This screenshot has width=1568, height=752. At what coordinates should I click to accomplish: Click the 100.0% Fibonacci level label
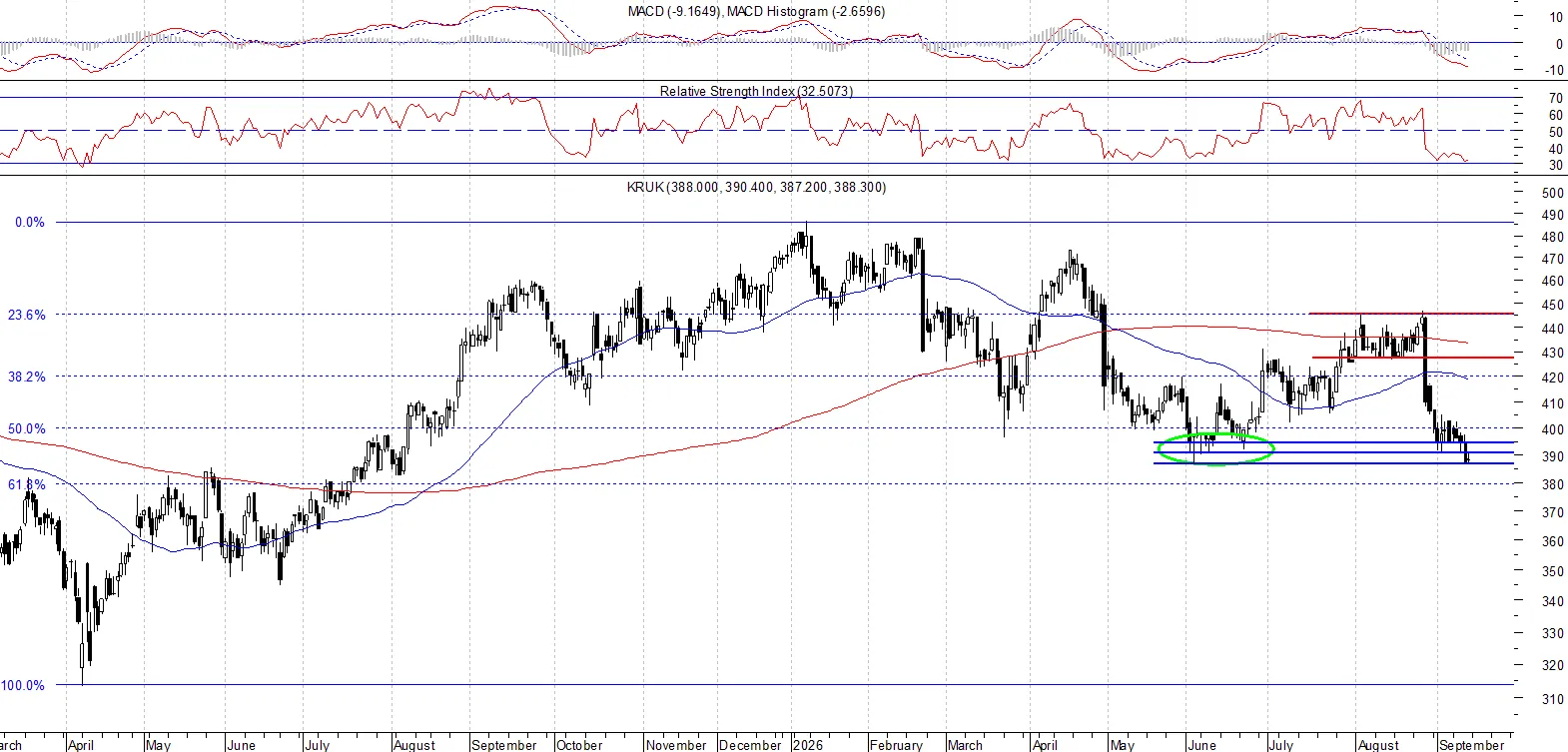click(23, 685)
